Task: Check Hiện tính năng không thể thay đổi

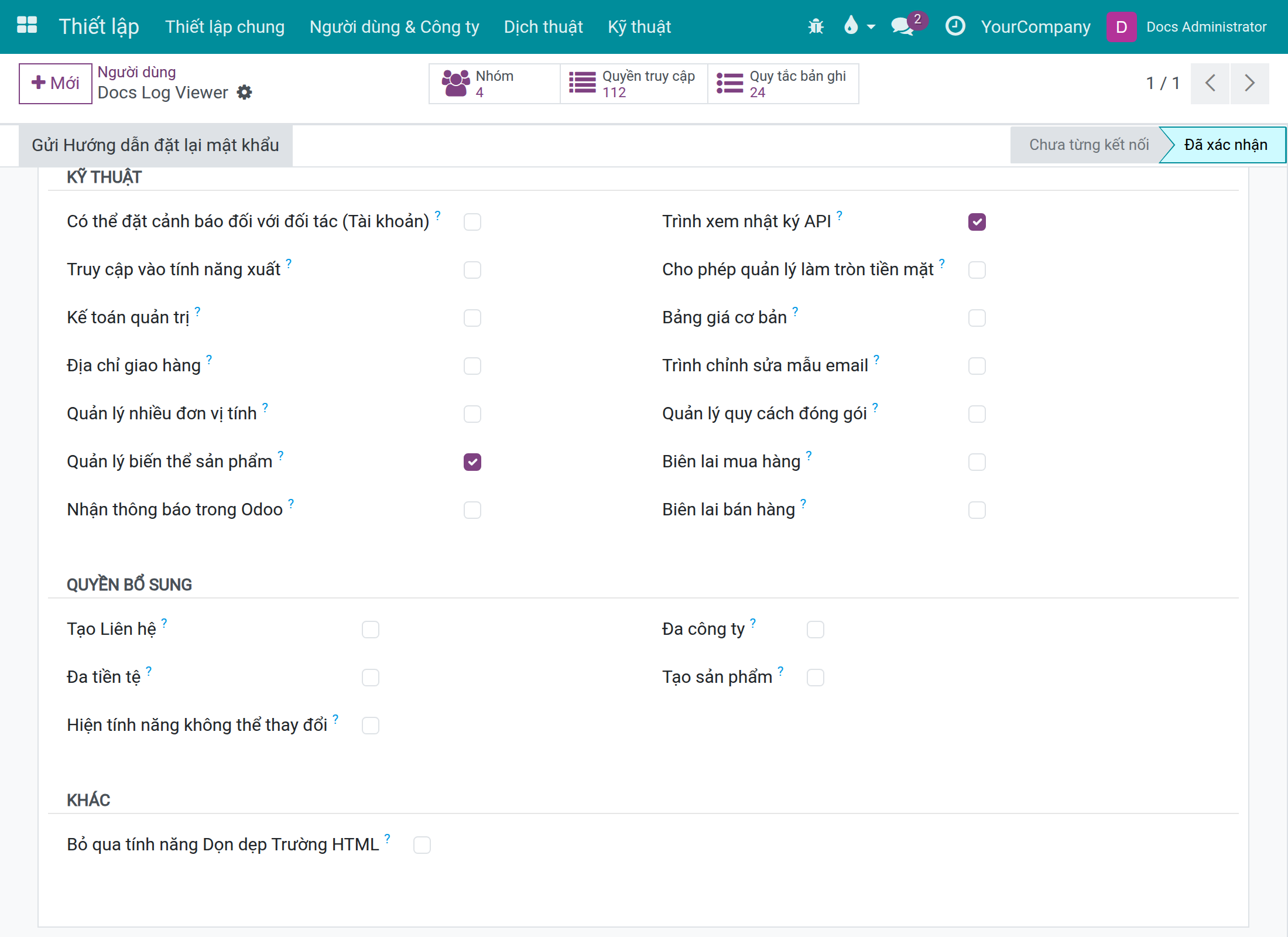Action: tap(371, 726)
